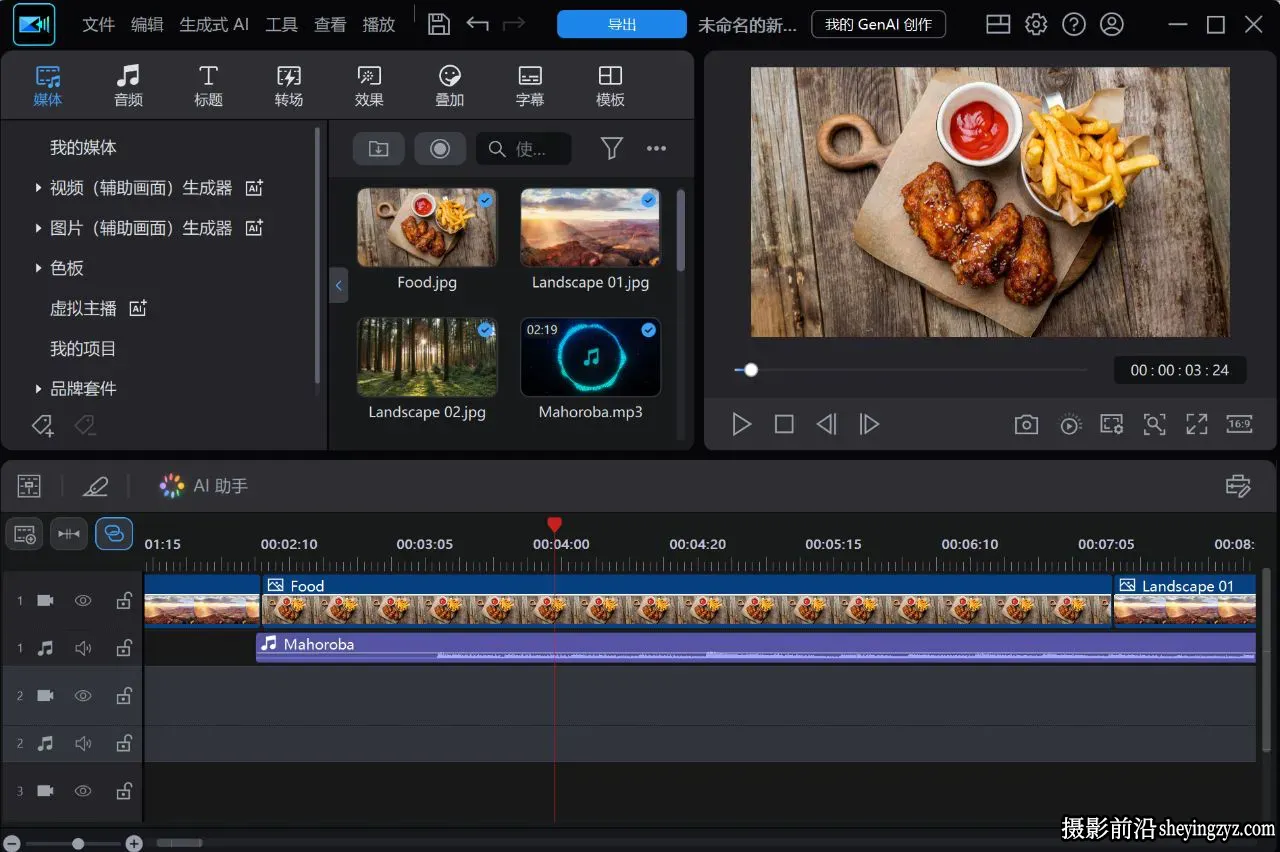Screen dimensions: 1280x852
Task: Open the media library more options menu
Action: pyautogui.click(x=656, y=149)
